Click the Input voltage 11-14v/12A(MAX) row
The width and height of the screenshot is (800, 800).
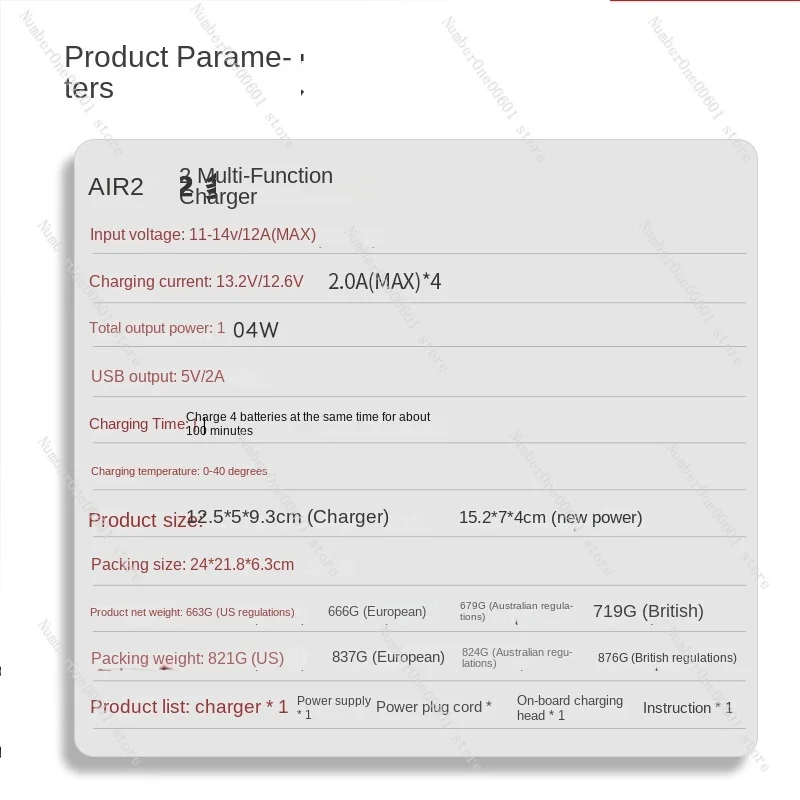[x=203, y=235]
